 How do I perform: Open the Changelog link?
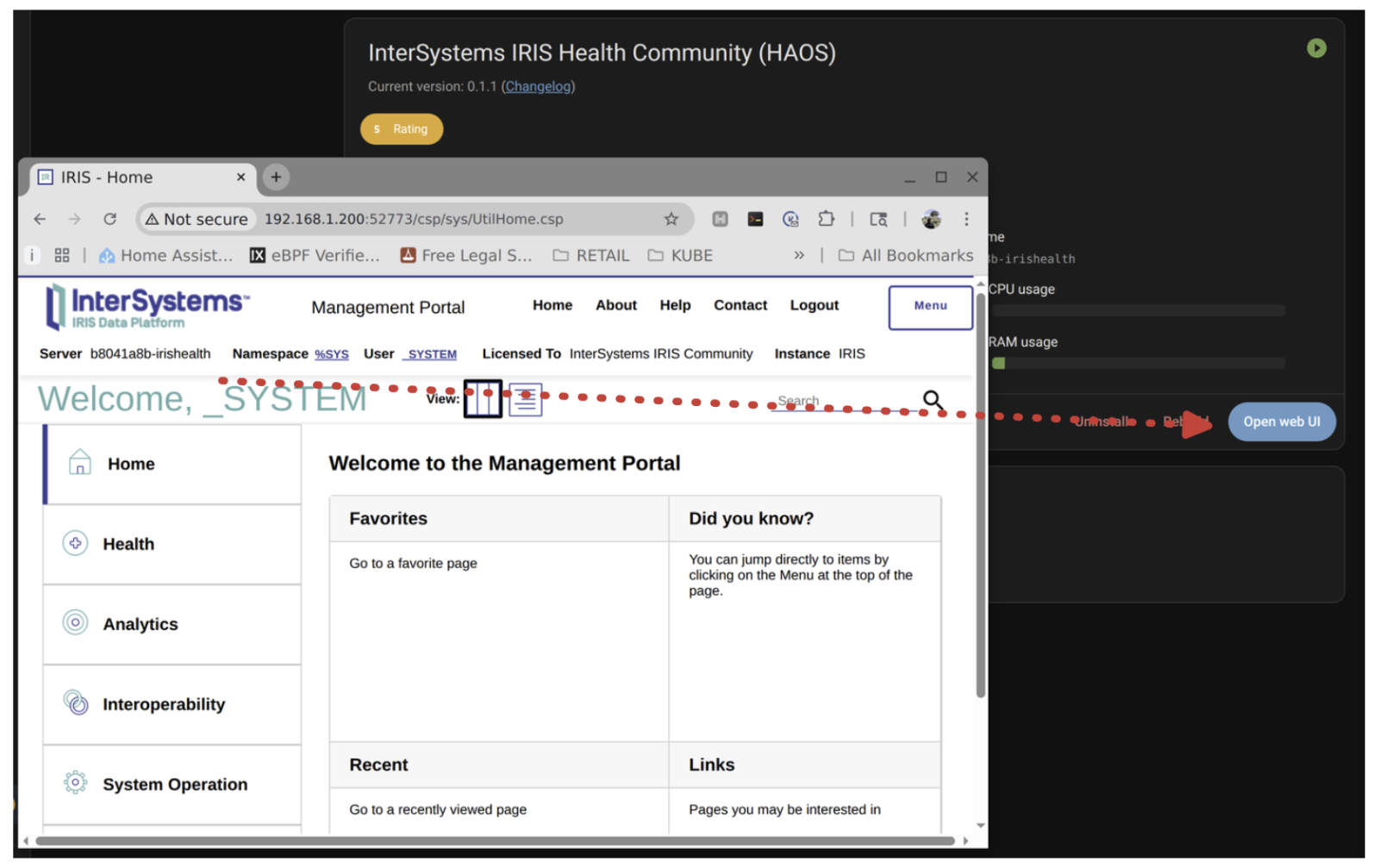(538, 86)
